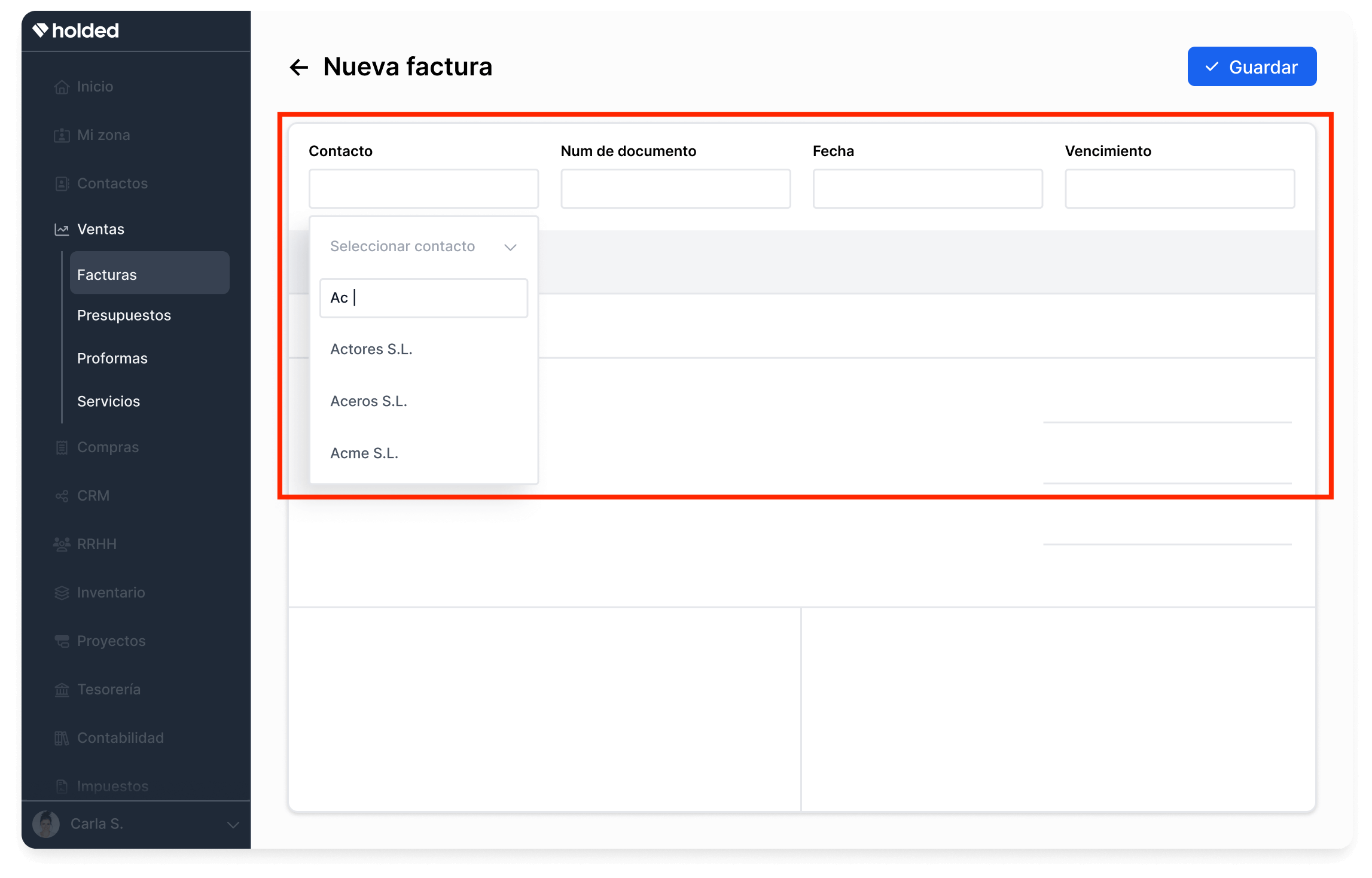Screen dimensions: 1372x878
Task: Click the Num de documento input field
Action: click(675, 189)
